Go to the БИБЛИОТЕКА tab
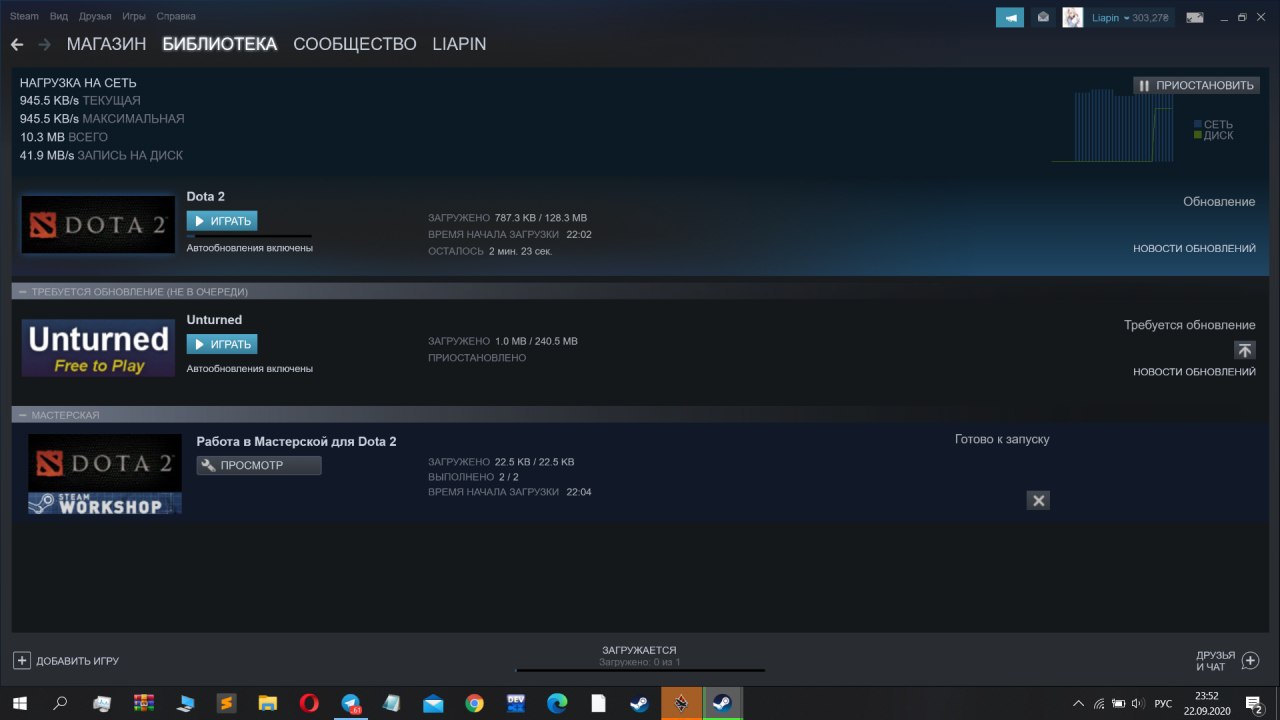The height and width of the screenshot is (720, 1280). (x=219, y=45)
